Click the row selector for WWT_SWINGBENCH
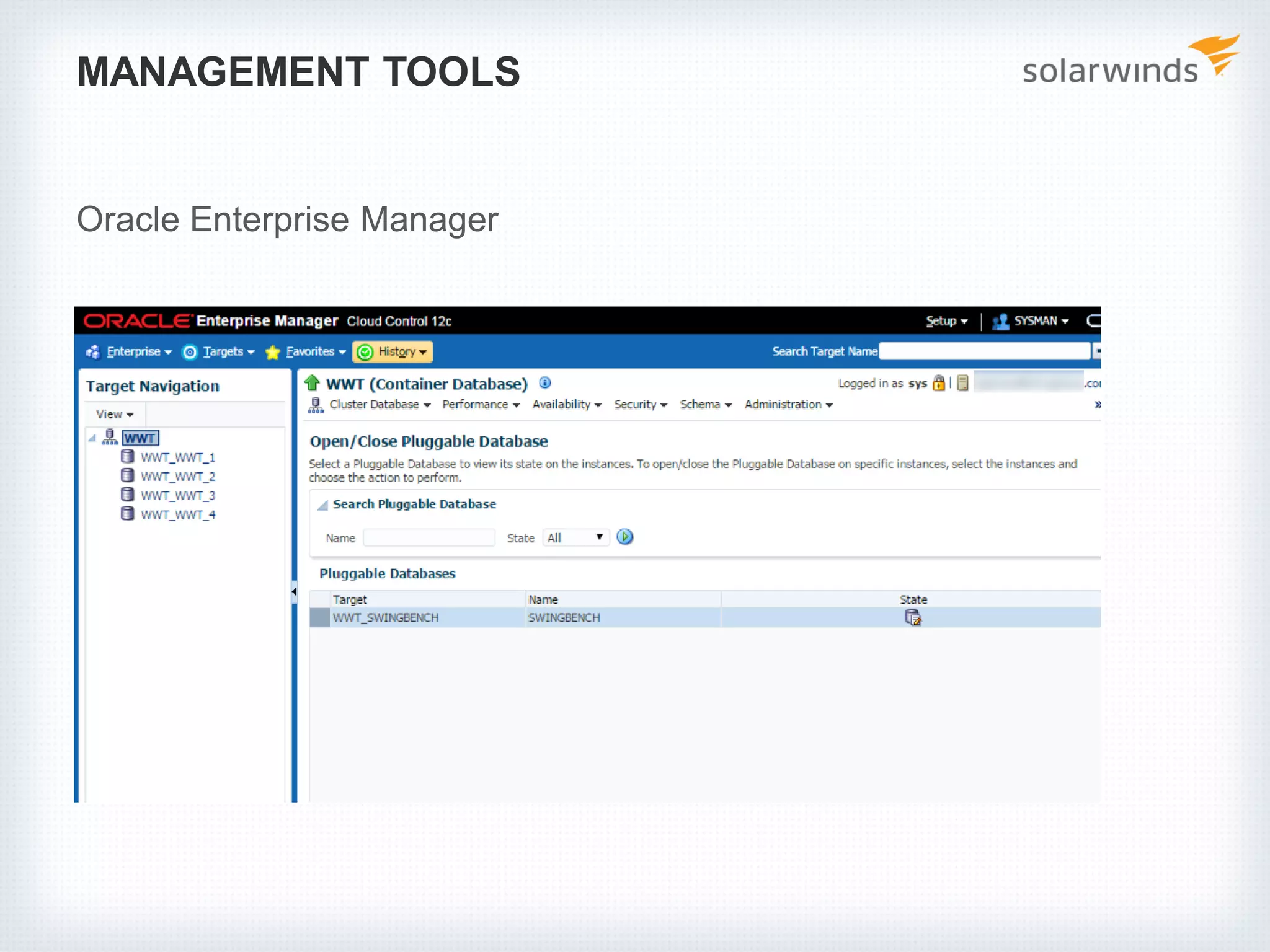Viewport: 1270px width, 952px height. (319, 618)
